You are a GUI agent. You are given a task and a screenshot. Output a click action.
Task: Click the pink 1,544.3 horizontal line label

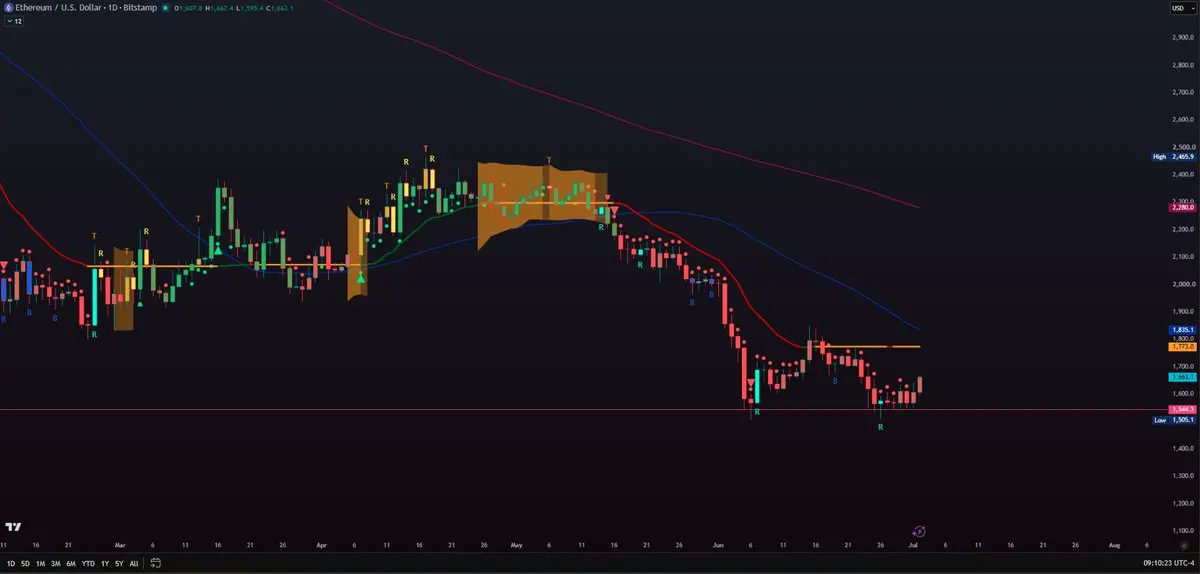point(1181,410)
